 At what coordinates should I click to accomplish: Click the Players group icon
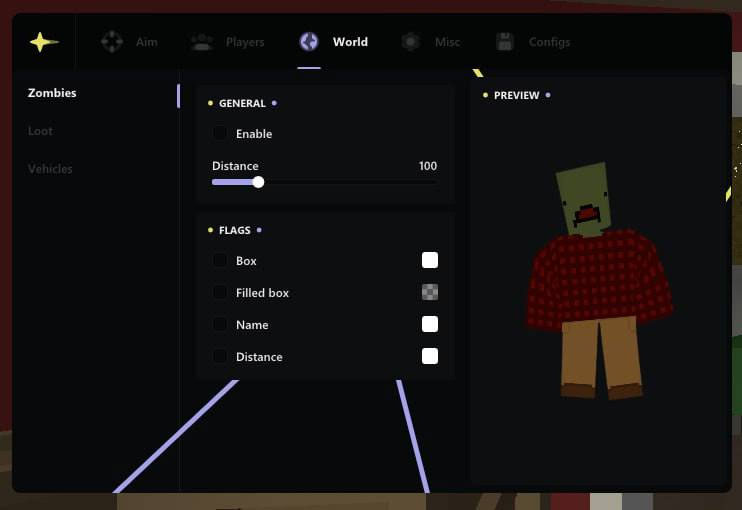202,42
